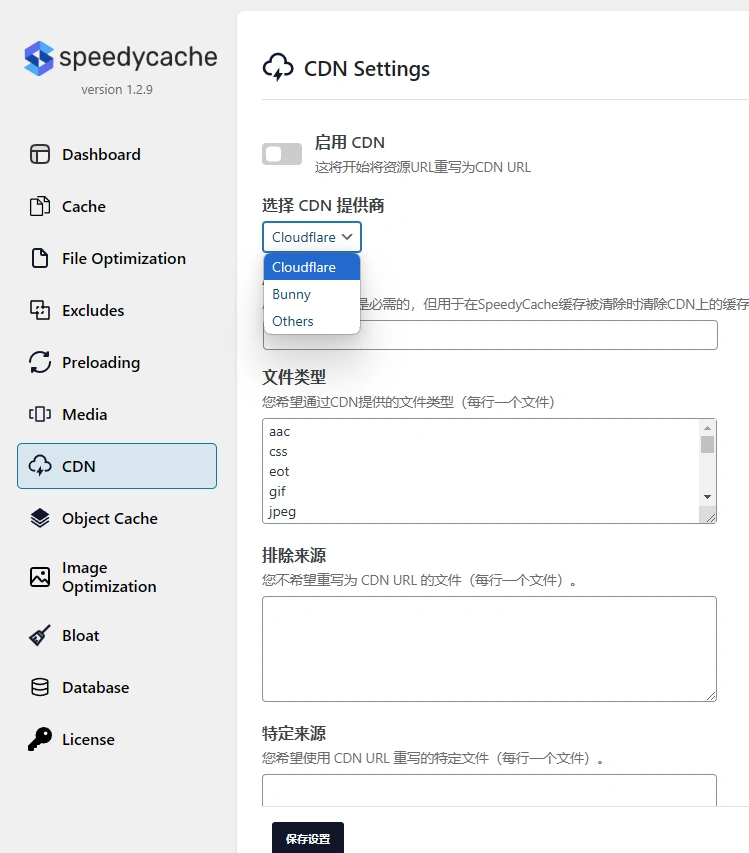Click the 保存设置 save button
The width and height of the screenshot is (749, 853).
click(308, 838)
